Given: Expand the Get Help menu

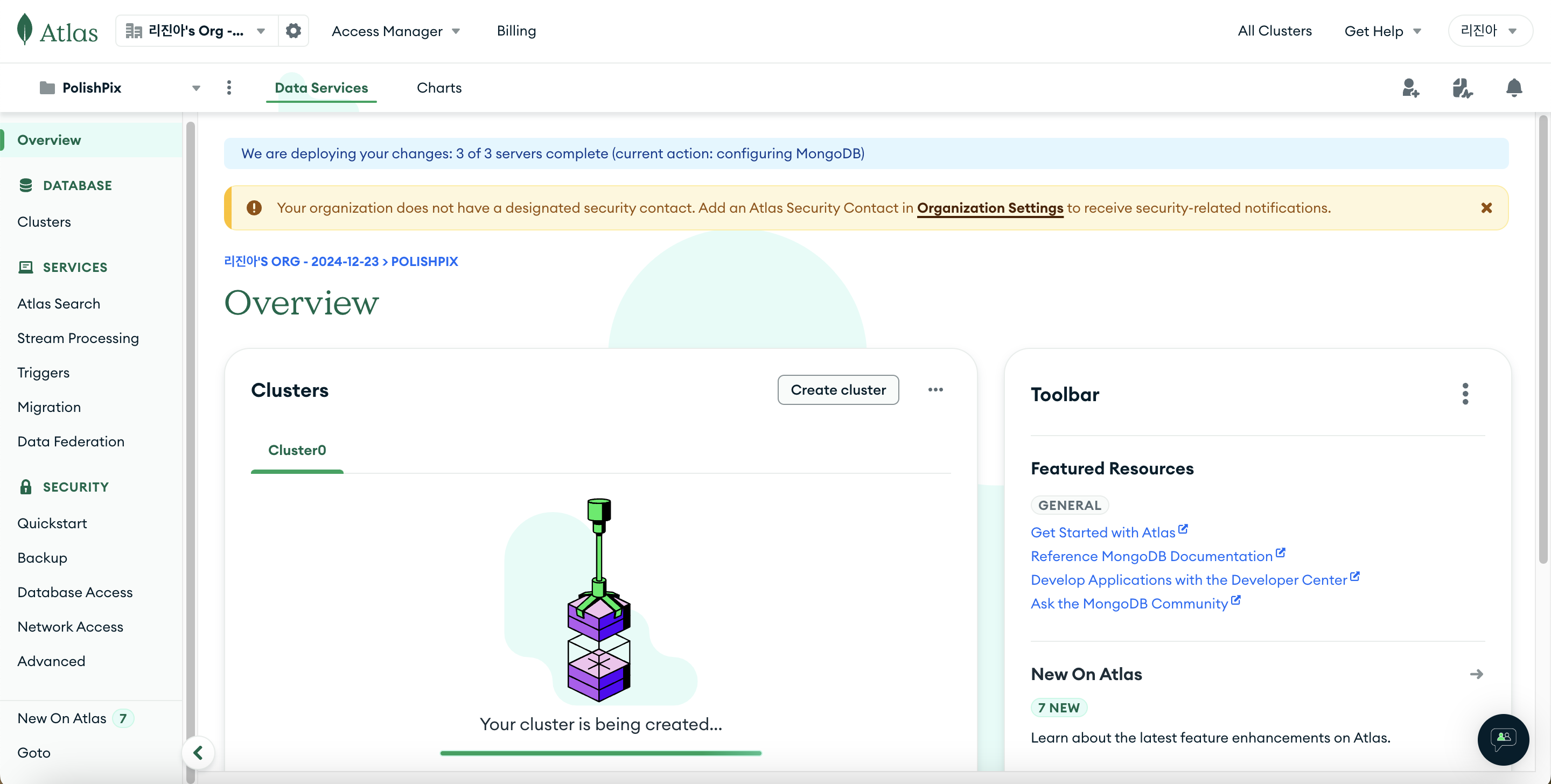Looking at the screenshot, I should (x=1382, y=31).
